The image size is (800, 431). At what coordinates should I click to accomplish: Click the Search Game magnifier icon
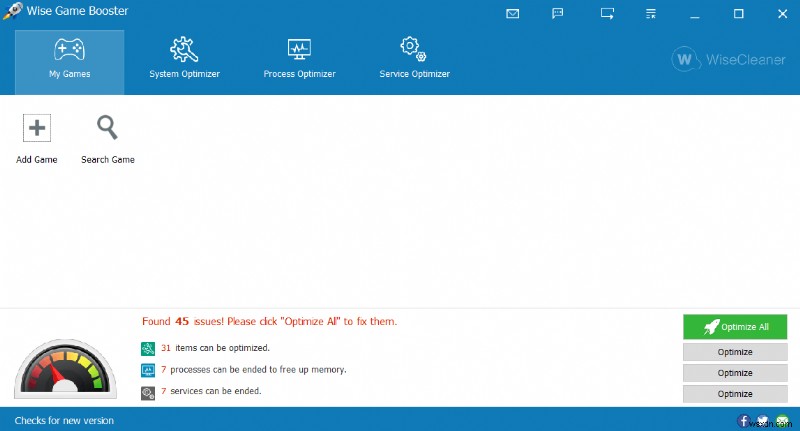(107, 128)
